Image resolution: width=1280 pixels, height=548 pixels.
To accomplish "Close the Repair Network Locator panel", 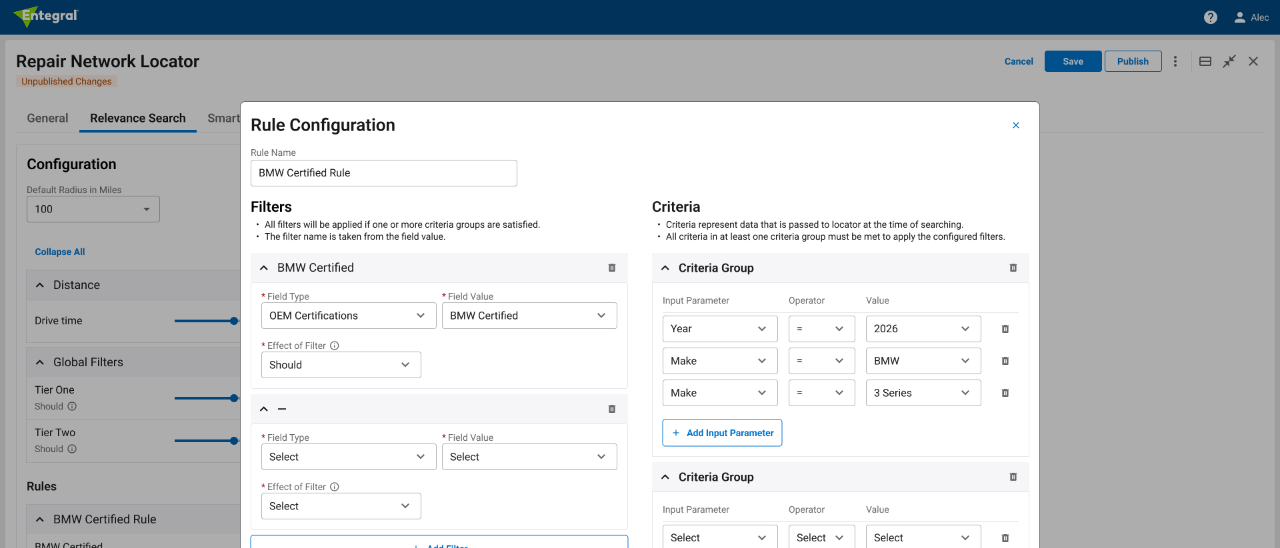I will [1253, 61].
